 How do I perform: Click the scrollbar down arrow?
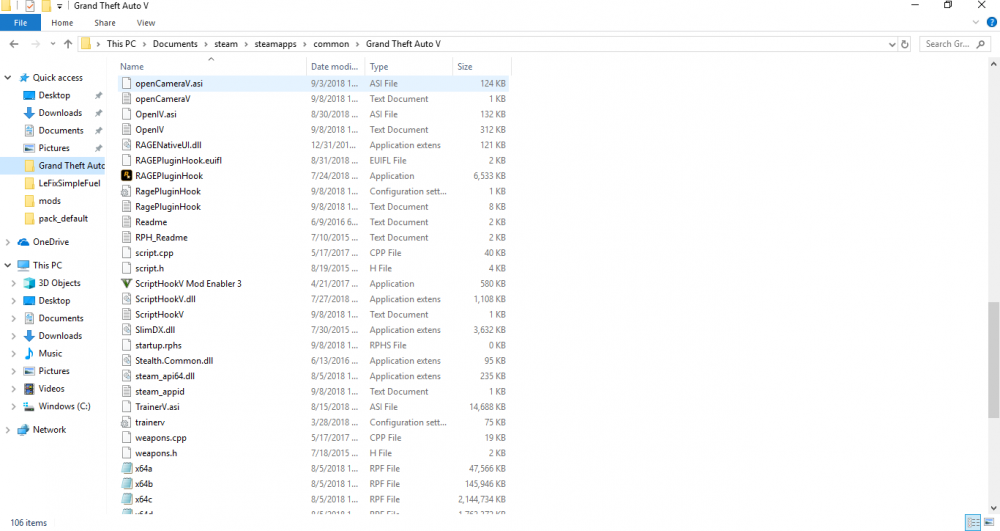tap(993, 508)
